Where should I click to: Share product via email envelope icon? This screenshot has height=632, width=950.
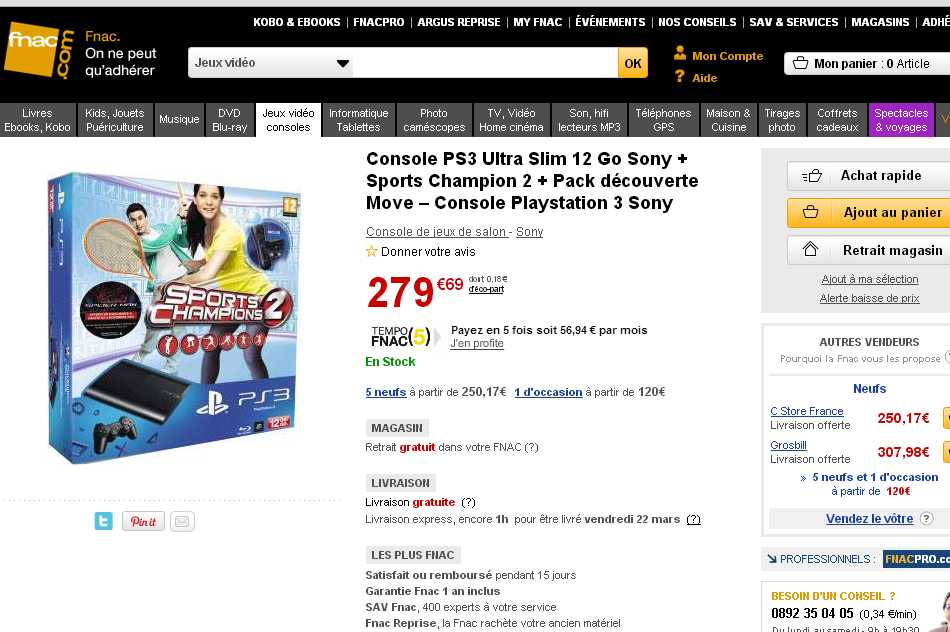pos(181,521)
